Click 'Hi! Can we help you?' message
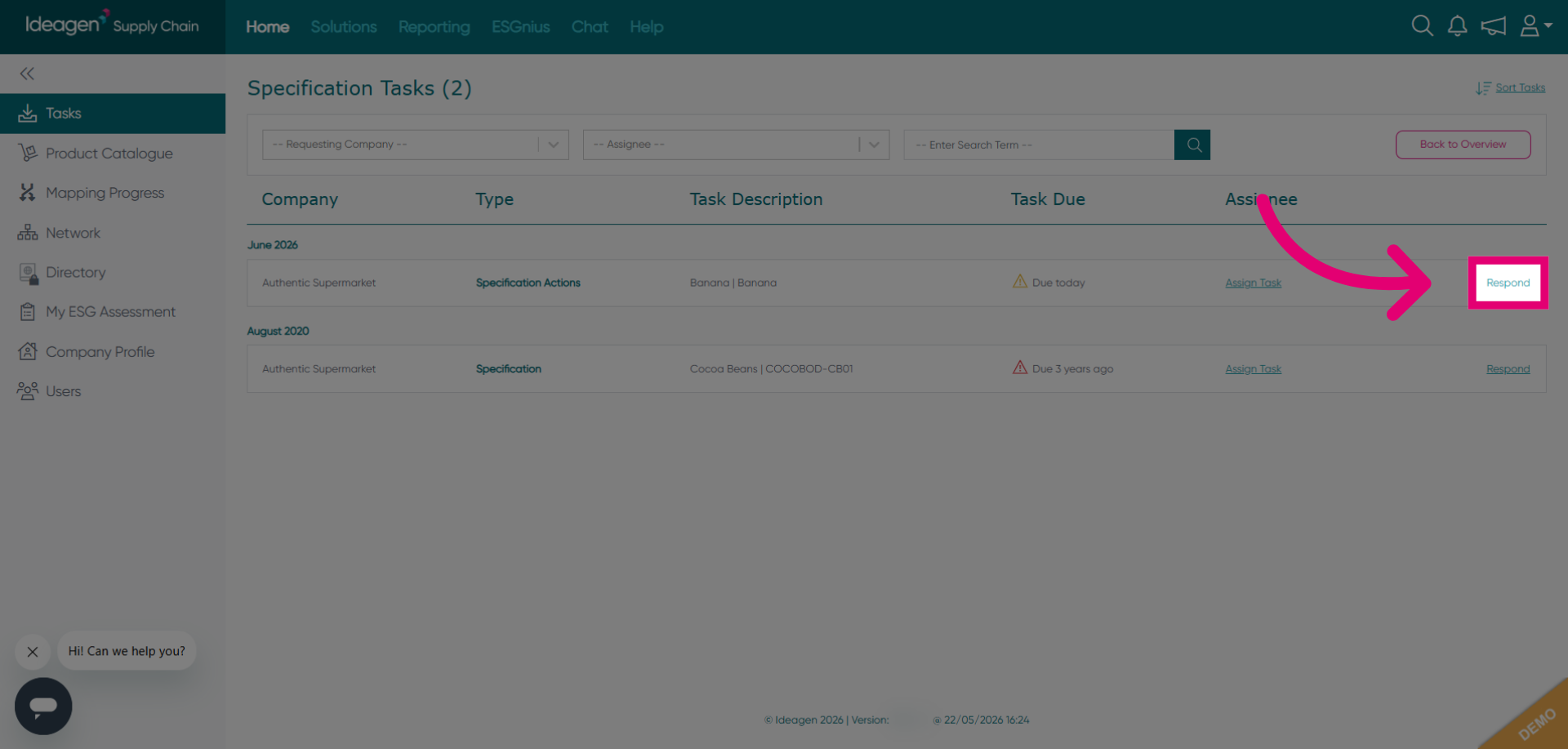Screen dimensions: 1568x749 coord(127,651)
